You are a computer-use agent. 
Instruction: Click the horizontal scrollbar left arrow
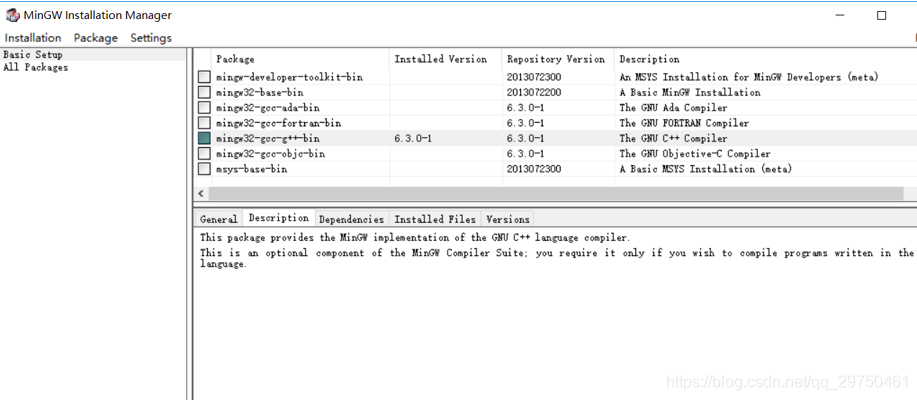pos(201,193)
